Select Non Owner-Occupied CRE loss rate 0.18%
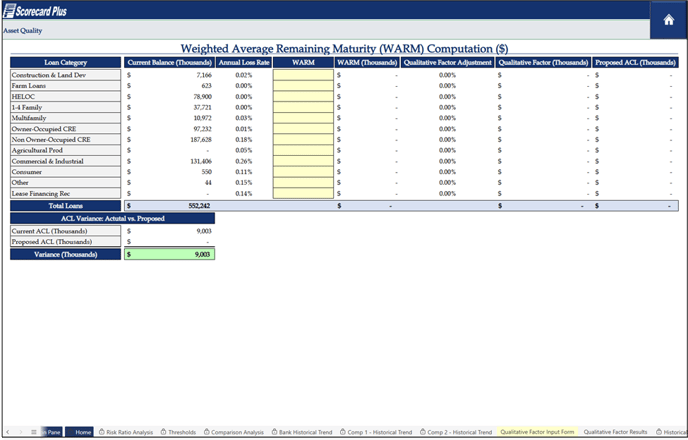 point(244,140)
